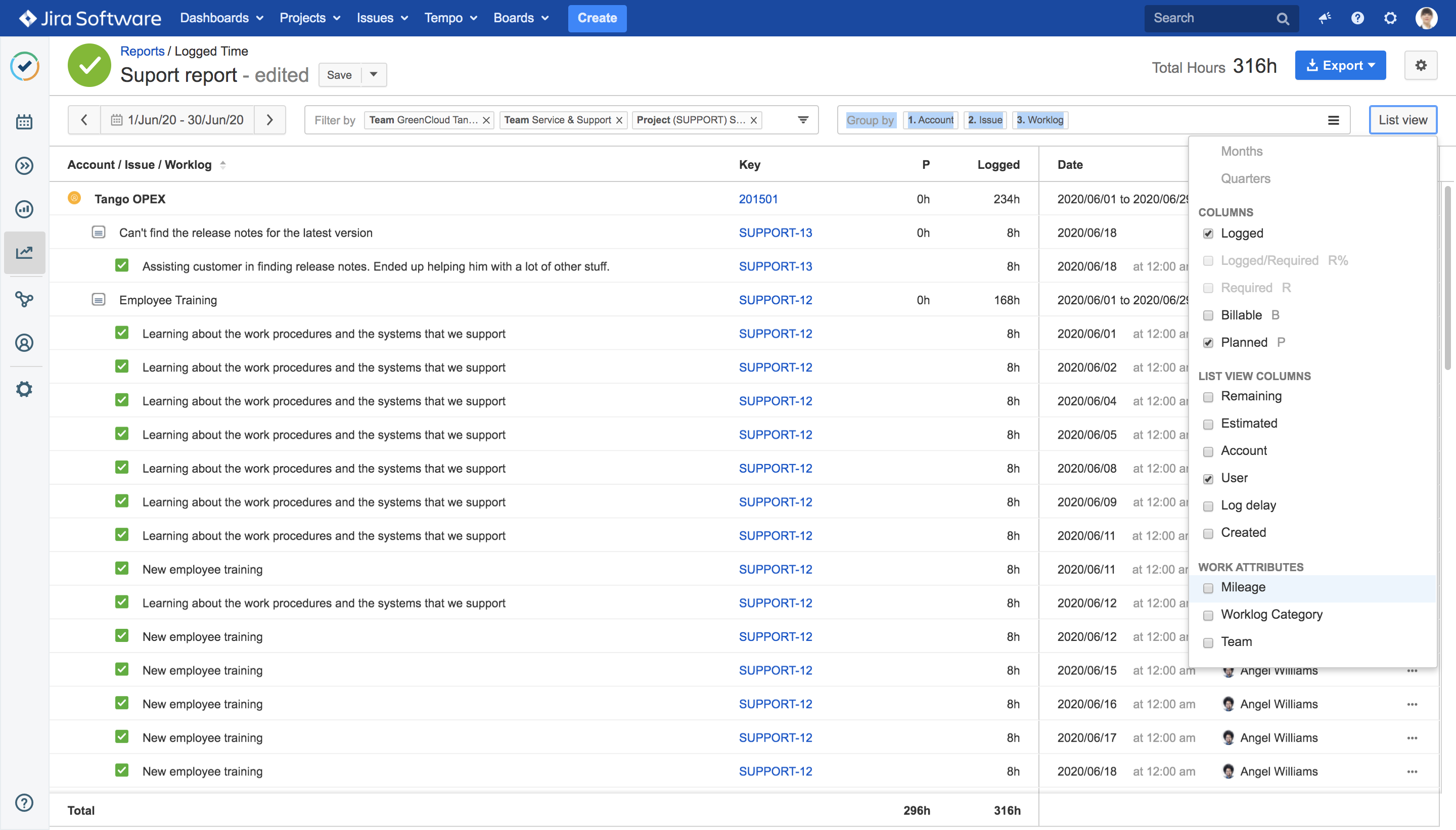Click the group-by hamburger lines icon
1456x830 pixels.
tap(1333, 120)
